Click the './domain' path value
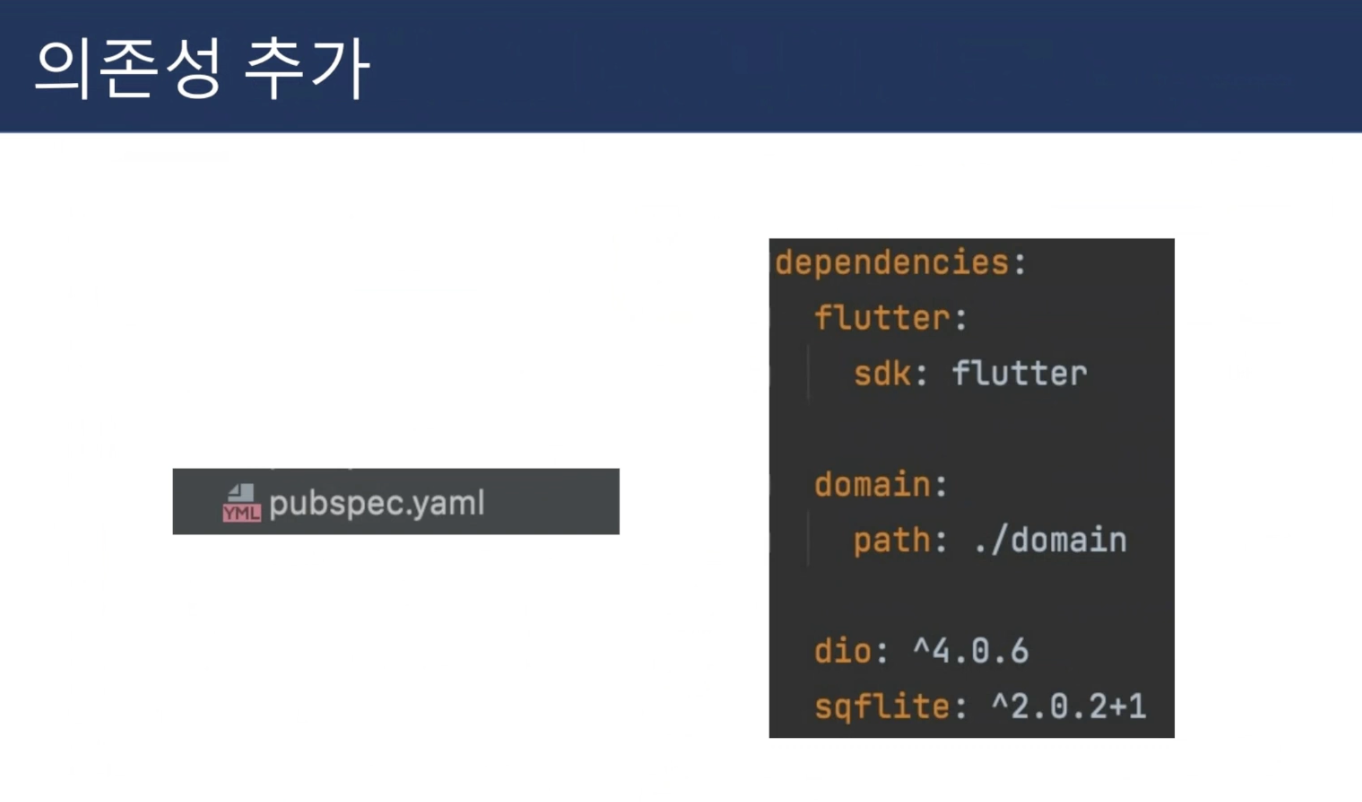The image size is (1362, 802). pos(1049,541)
